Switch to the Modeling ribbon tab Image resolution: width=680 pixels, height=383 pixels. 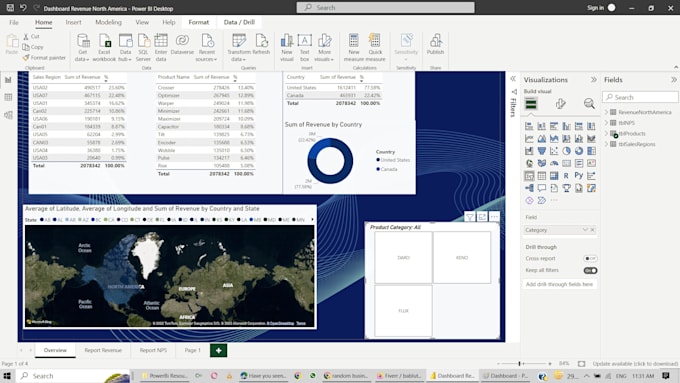tap(108, 22)
